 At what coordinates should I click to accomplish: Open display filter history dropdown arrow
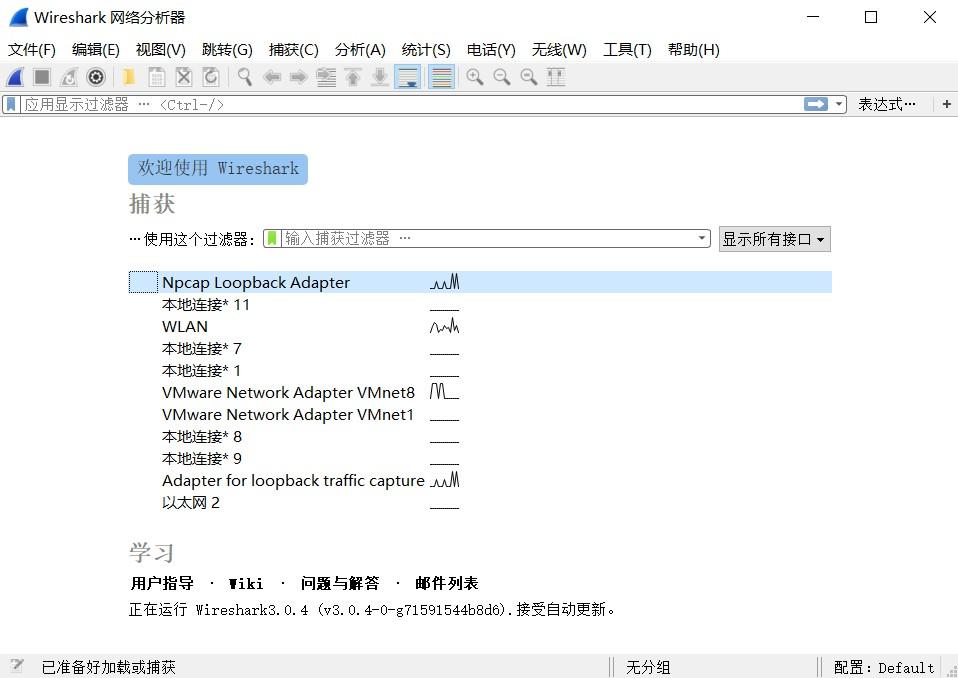click(839, 104)
